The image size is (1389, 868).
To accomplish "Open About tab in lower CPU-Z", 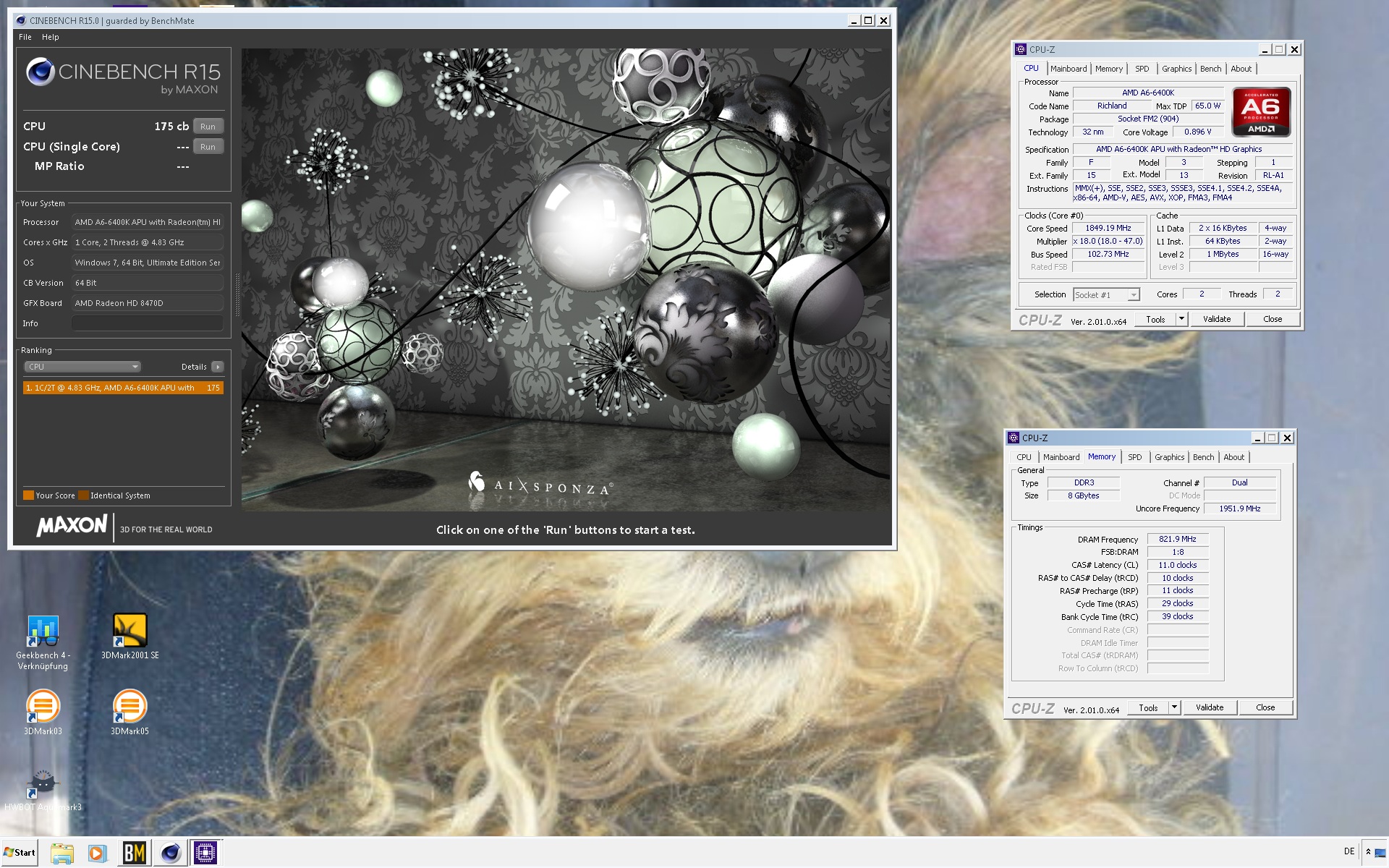I will 1233,457.
